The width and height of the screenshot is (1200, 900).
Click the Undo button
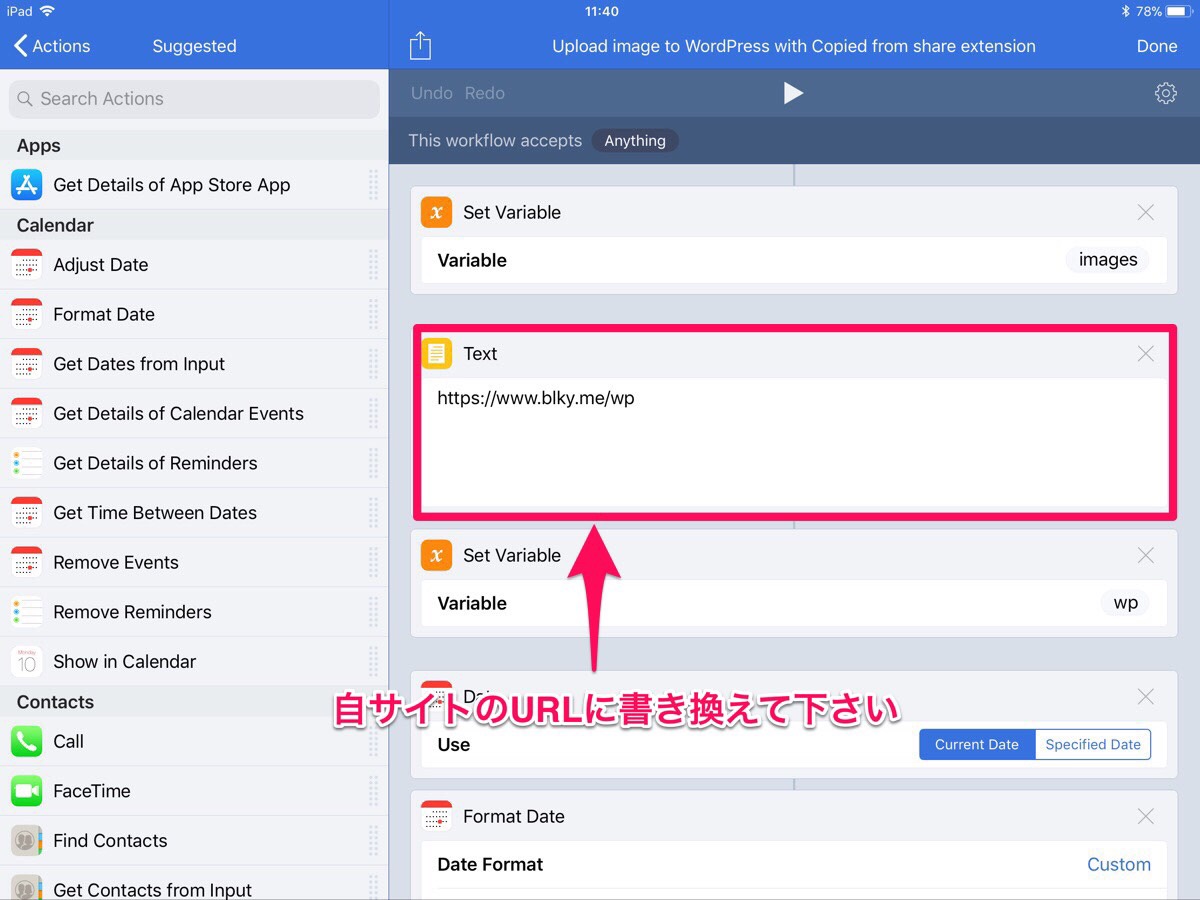[x=432, y=93]
